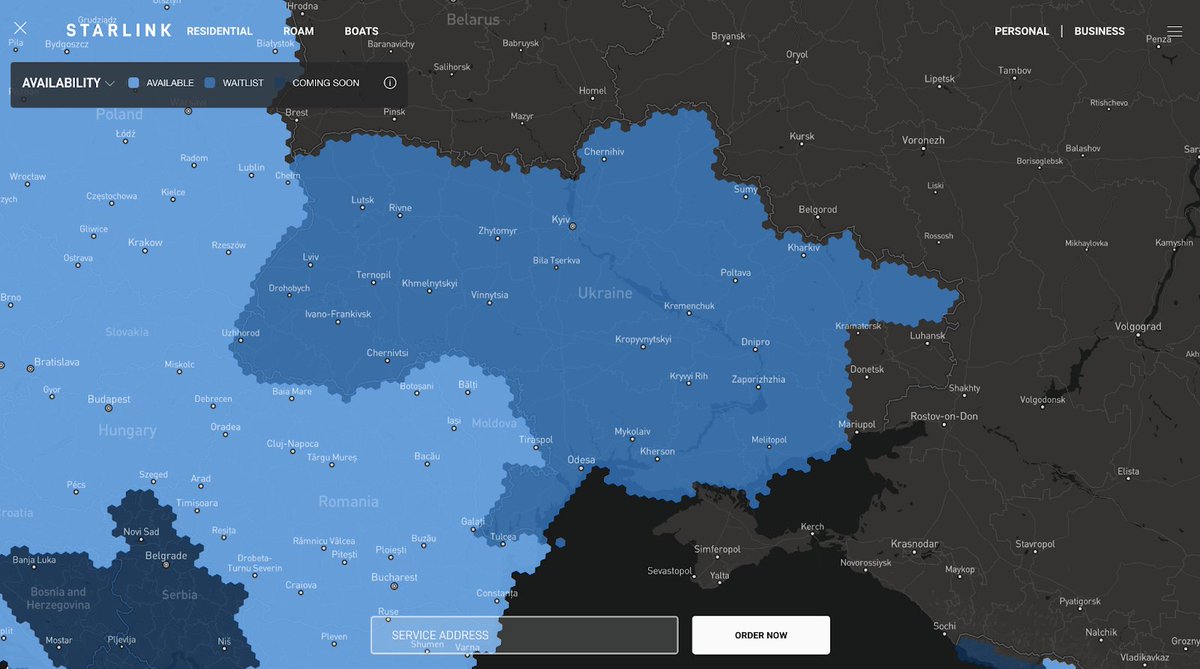The width and height of the screenshot is (1200, 669).
Task: Switch to Personal section
Action: (x=1022, y=31)
